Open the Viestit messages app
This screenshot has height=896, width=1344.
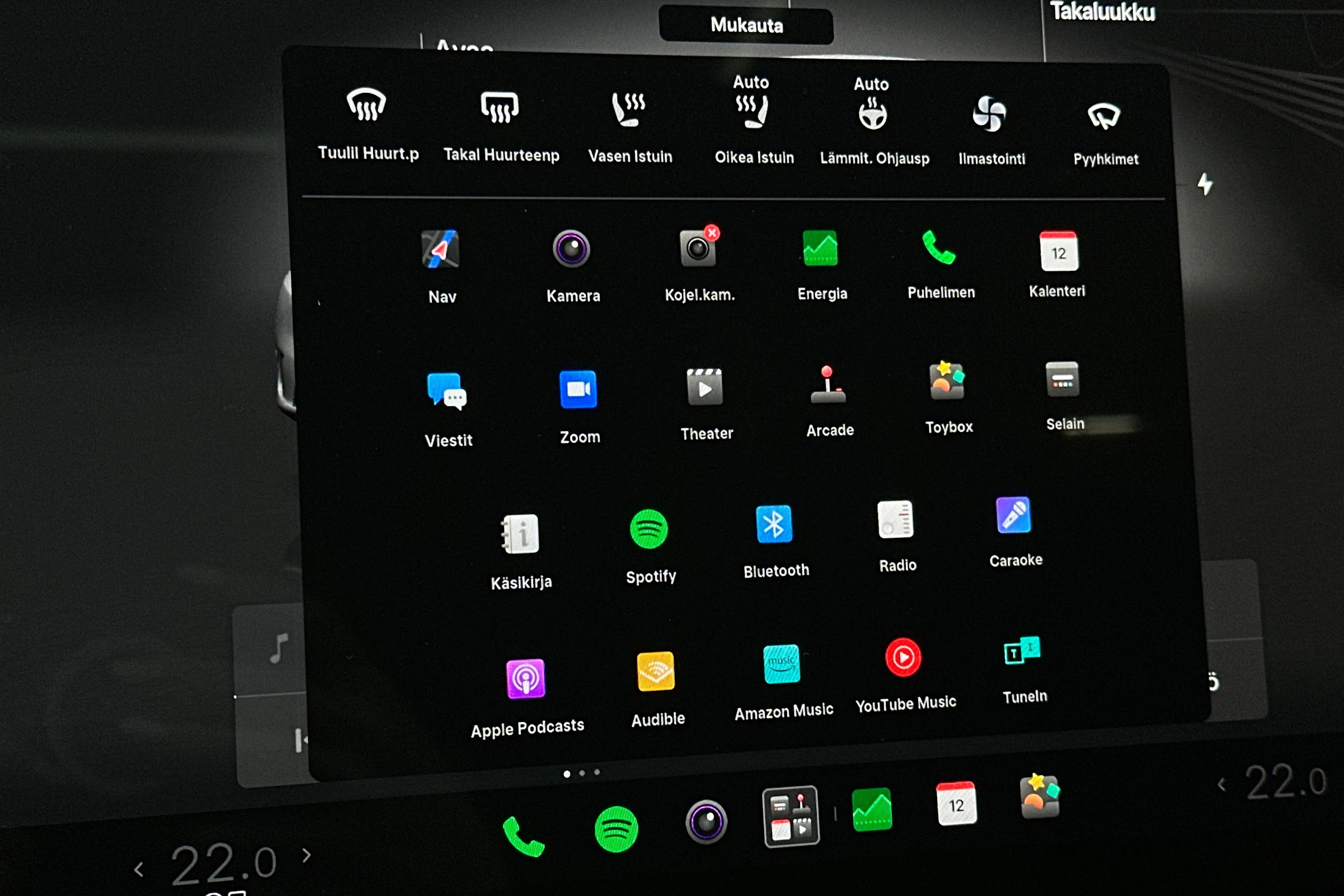(447, 391)
